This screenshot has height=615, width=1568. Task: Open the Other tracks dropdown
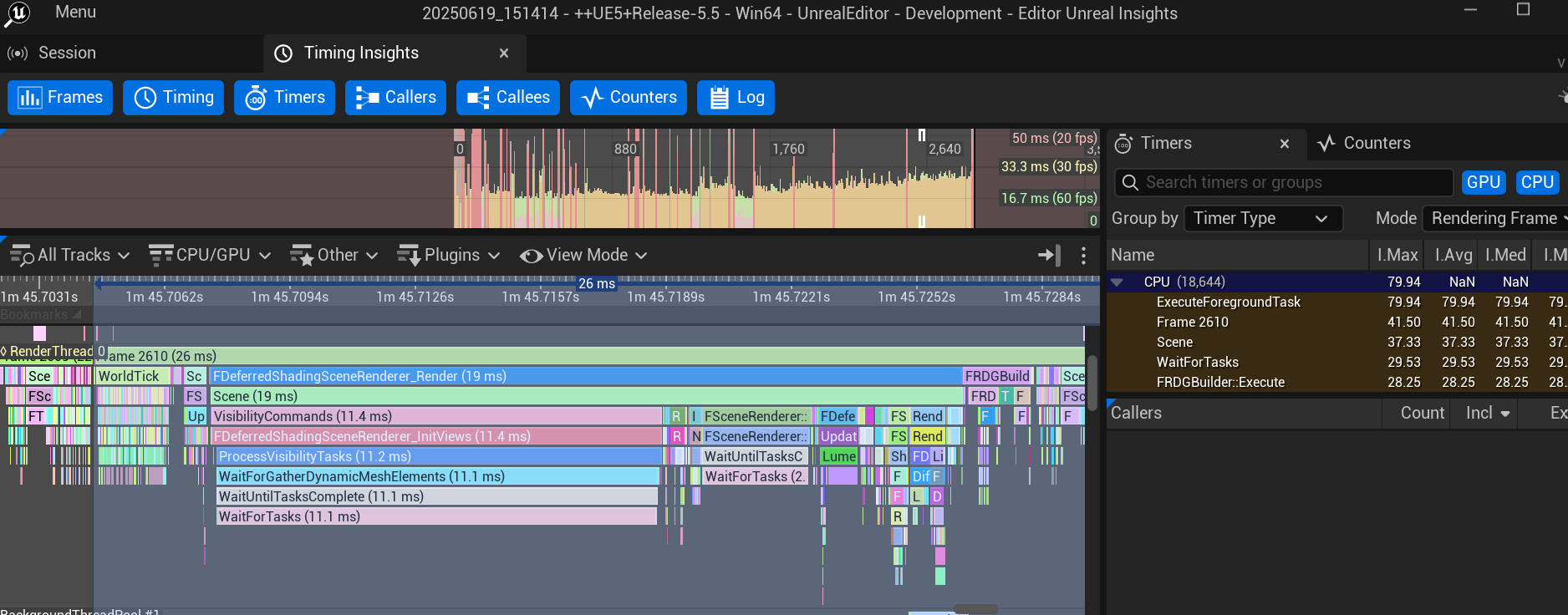[334, 256]
